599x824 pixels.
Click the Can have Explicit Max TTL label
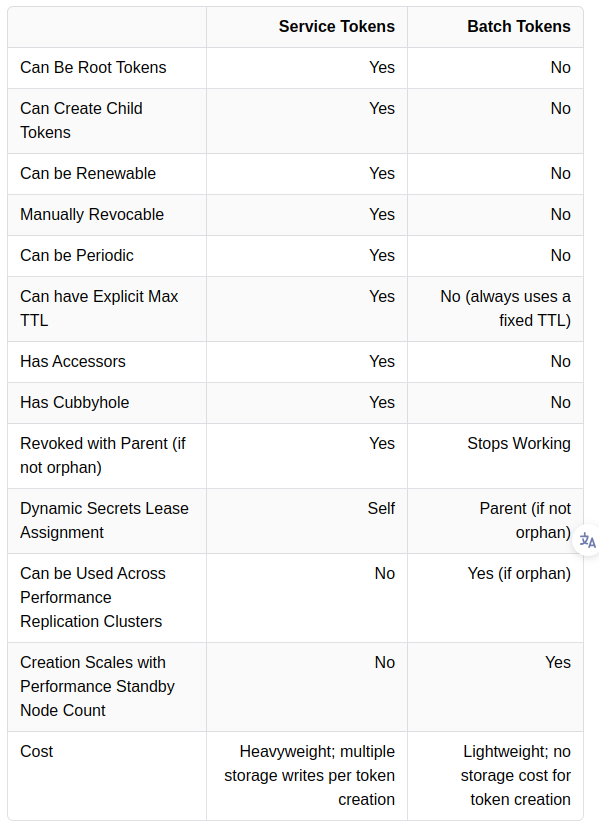click(99, 308)
